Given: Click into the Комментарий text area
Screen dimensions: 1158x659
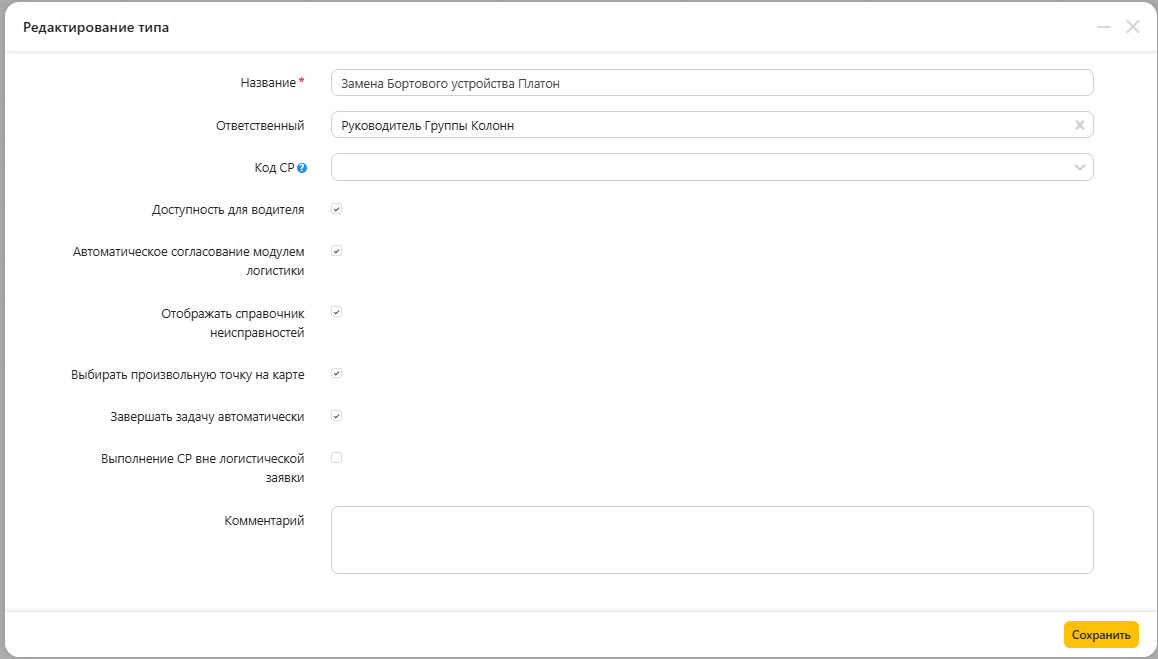Looking at the screenshot, I should [x=712, y=540].
